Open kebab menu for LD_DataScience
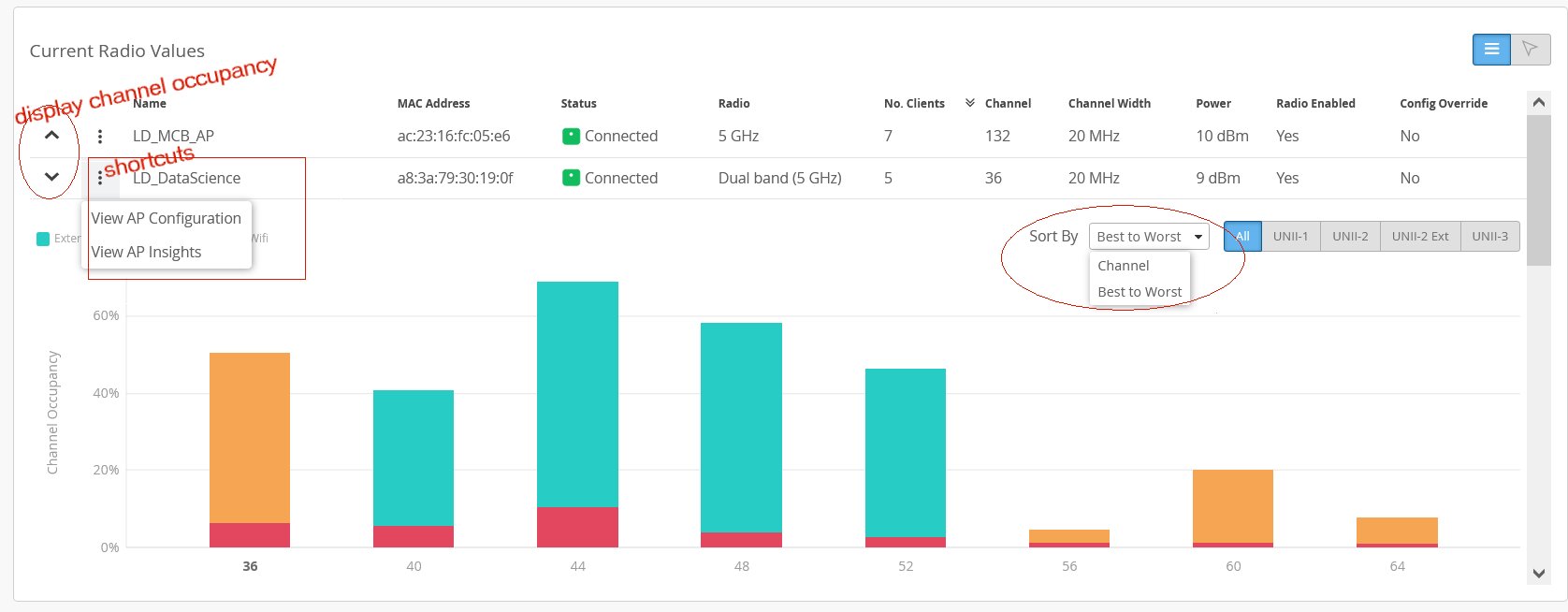 point(100,178)
